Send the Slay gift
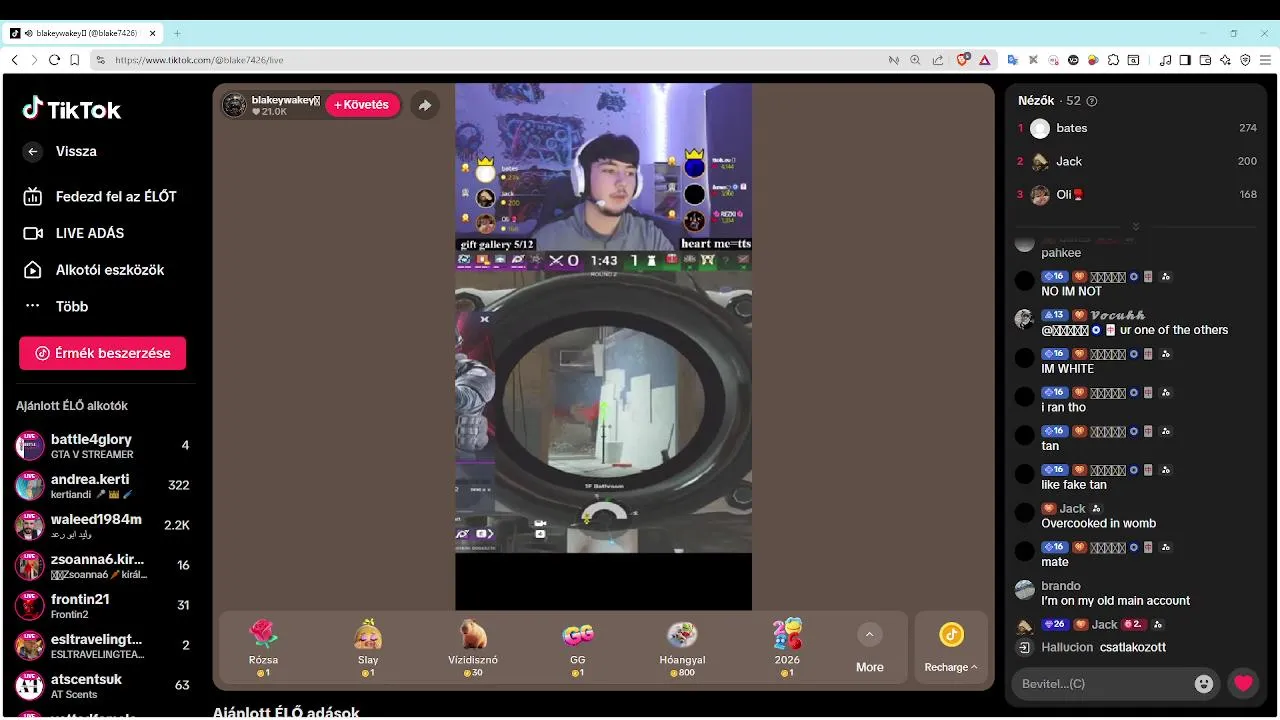This screenshot has width=1280, height=720. point(368,648)
